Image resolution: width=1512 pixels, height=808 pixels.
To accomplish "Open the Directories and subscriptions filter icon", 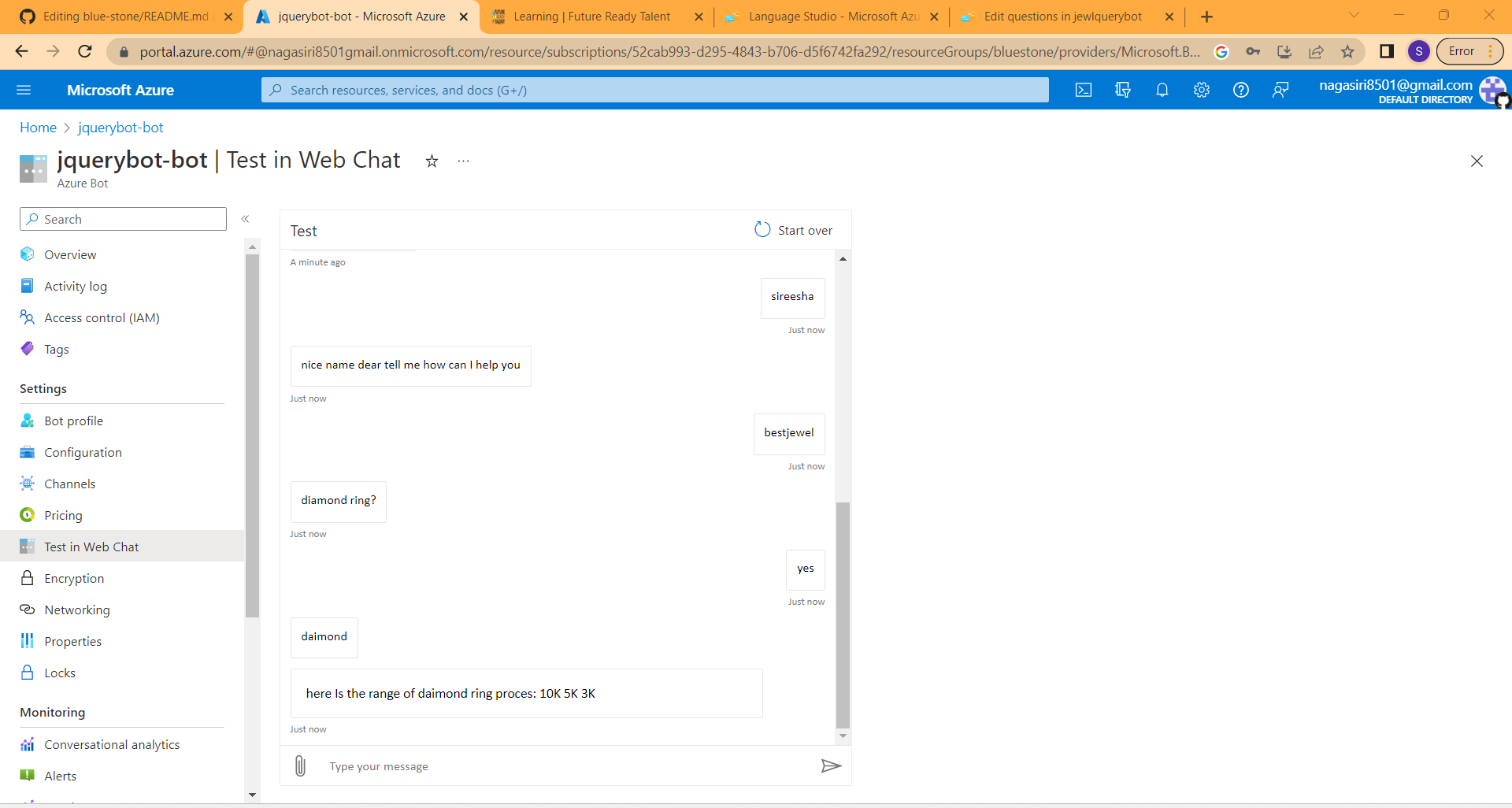I will [1123, 90].
